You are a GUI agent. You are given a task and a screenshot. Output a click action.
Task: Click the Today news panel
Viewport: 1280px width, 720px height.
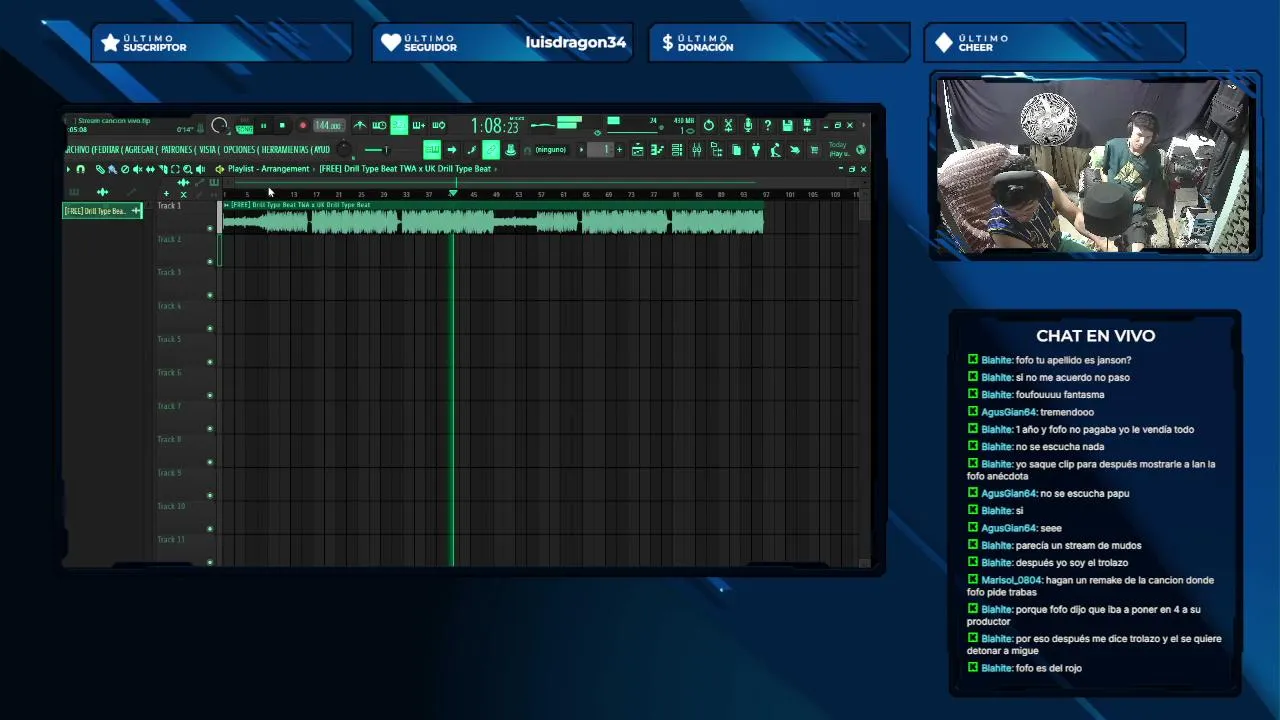tap(840, 149)
